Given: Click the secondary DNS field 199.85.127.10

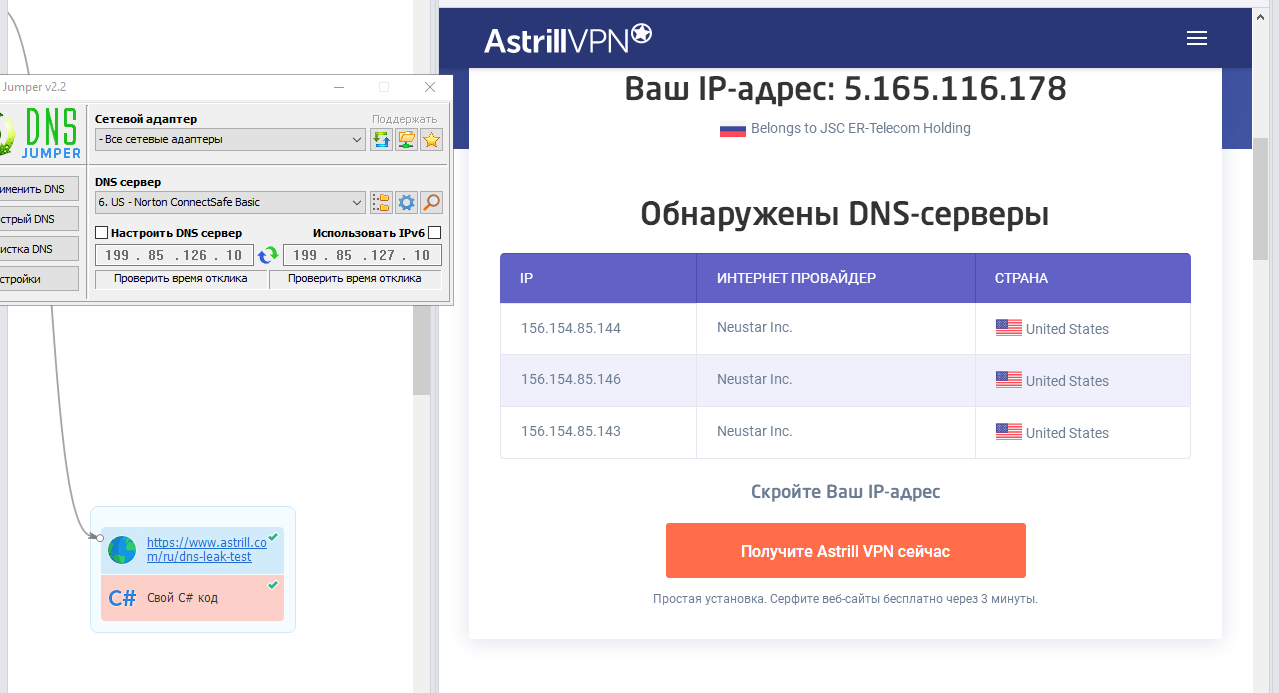Looking at the screenshot, I should point(362,256).
